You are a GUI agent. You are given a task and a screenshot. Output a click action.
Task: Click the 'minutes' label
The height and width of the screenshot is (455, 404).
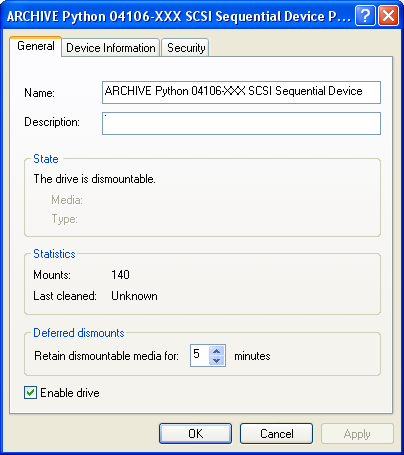[252, 356]
